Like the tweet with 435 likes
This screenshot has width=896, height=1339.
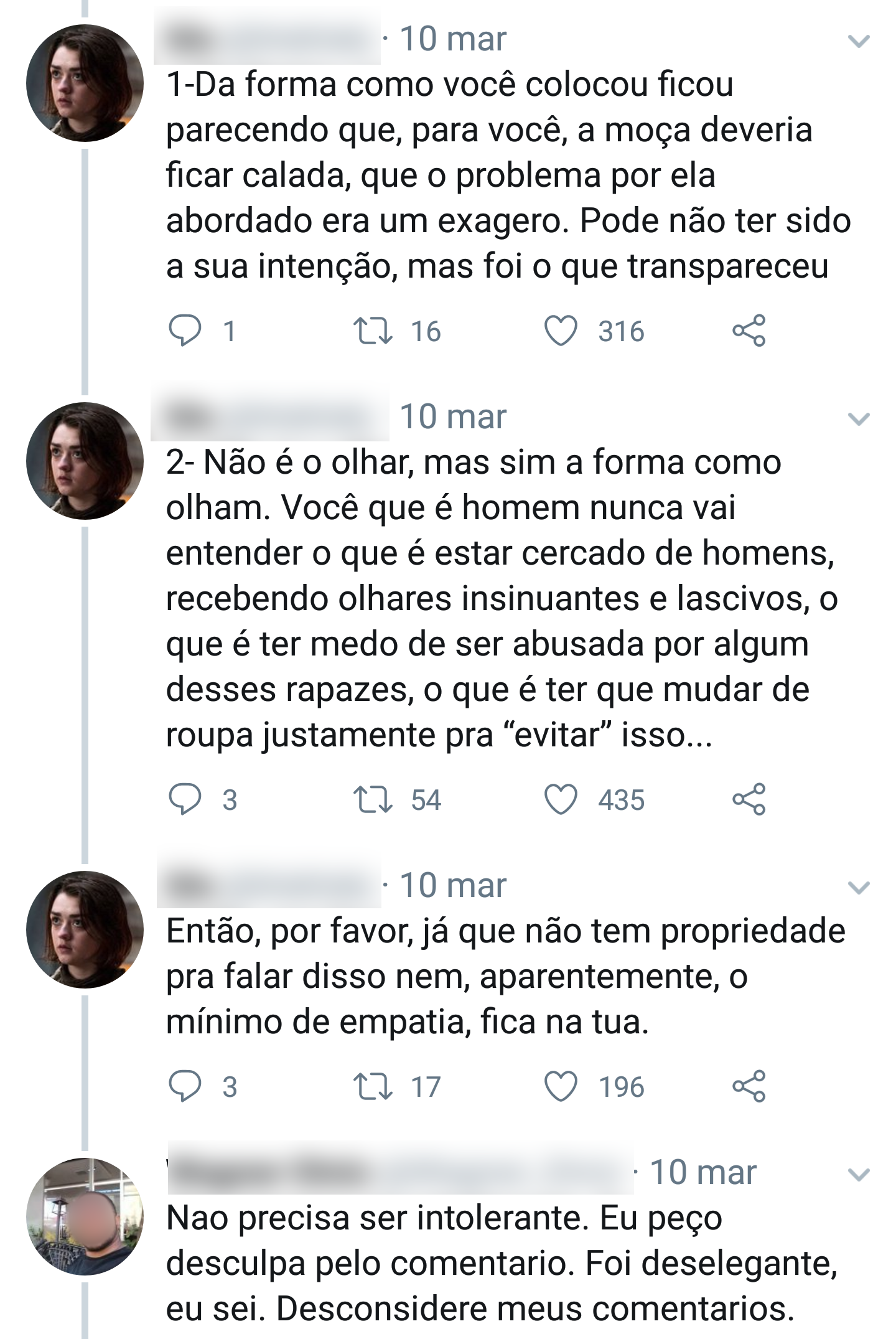pos(561,799)
